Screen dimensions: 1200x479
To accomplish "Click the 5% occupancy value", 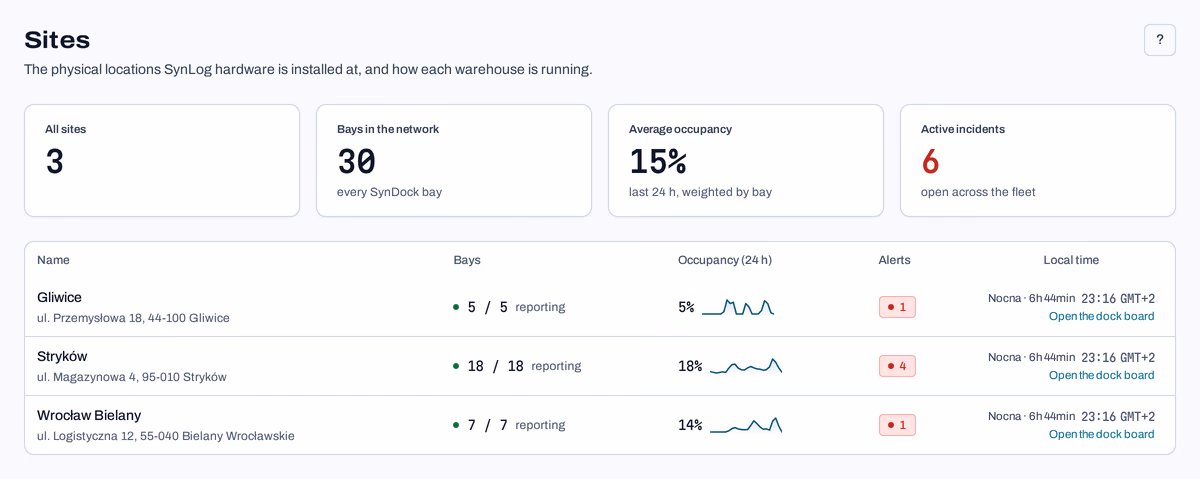I will point(686,307).
